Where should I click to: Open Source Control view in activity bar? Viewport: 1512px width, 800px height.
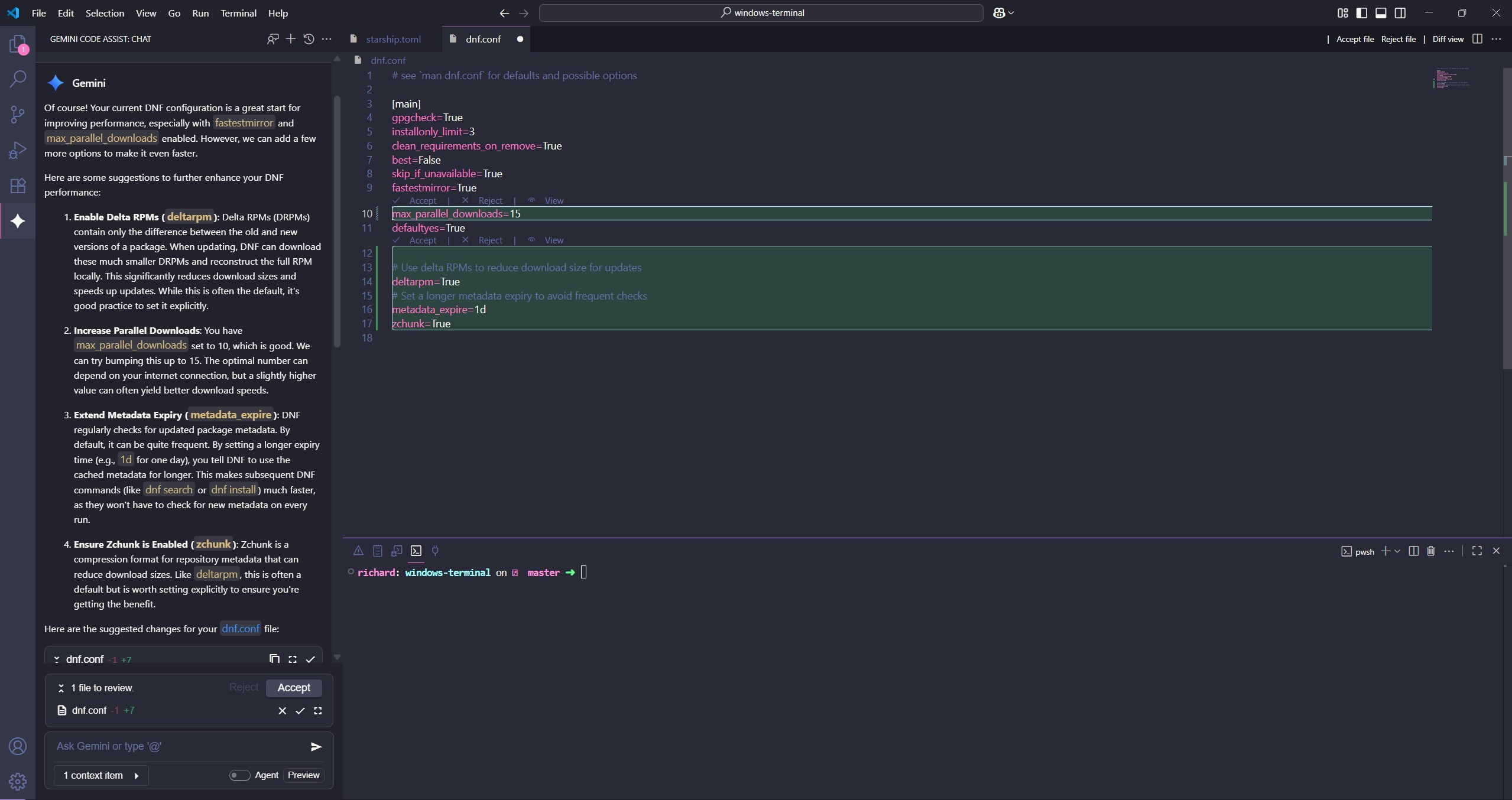[x=18, y=114]
